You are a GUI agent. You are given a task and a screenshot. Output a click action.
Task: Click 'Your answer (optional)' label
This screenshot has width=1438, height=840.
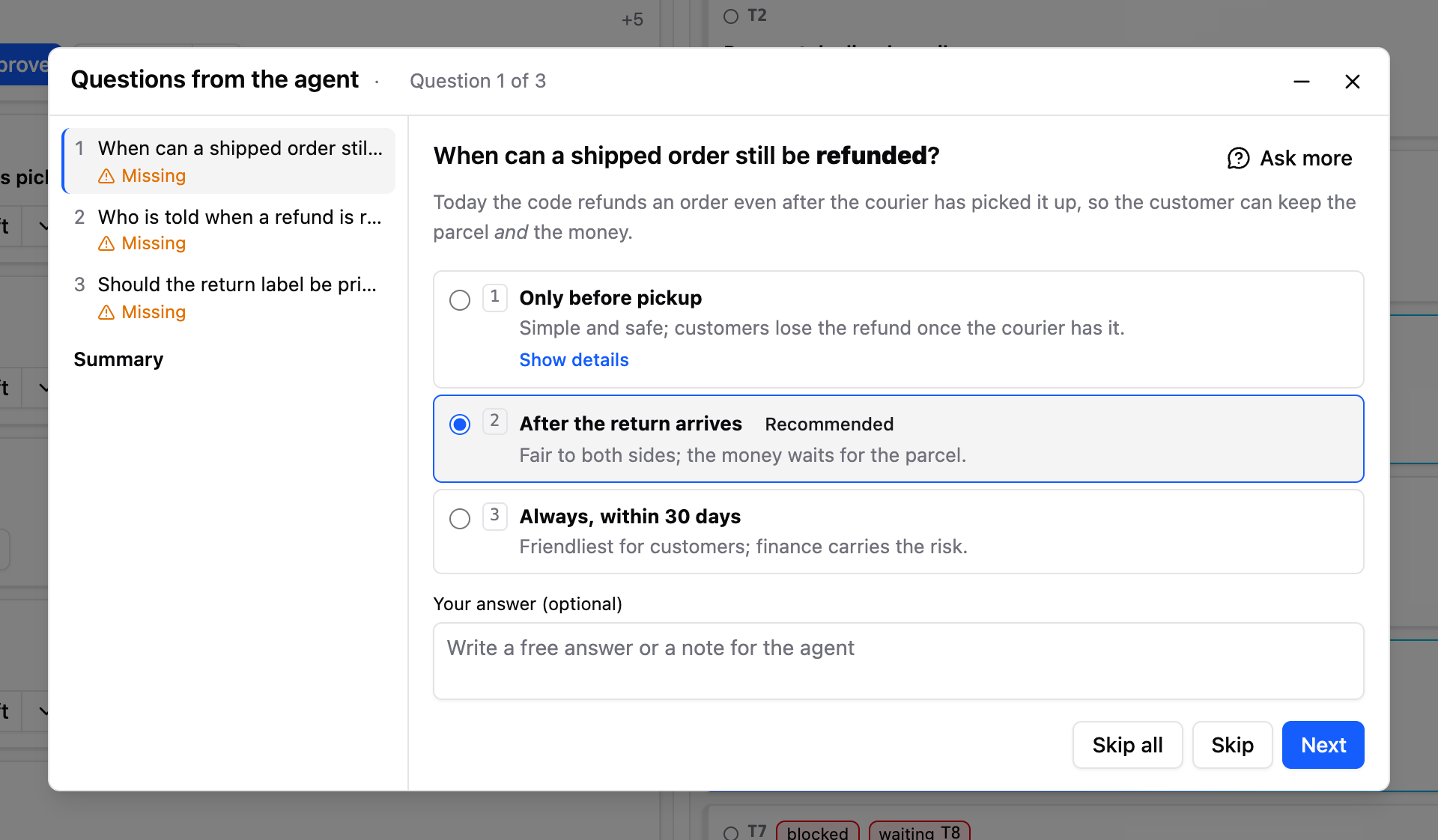[x=527, y=604]
